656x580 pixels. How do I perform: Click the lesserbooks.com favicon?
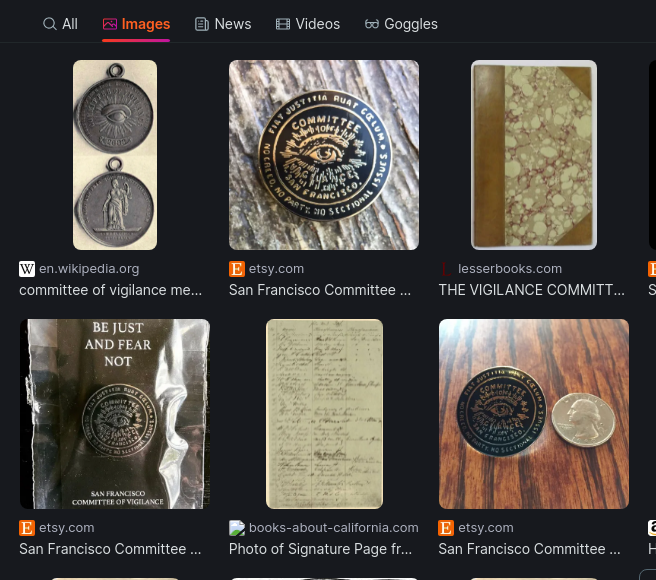coord(446,269)
